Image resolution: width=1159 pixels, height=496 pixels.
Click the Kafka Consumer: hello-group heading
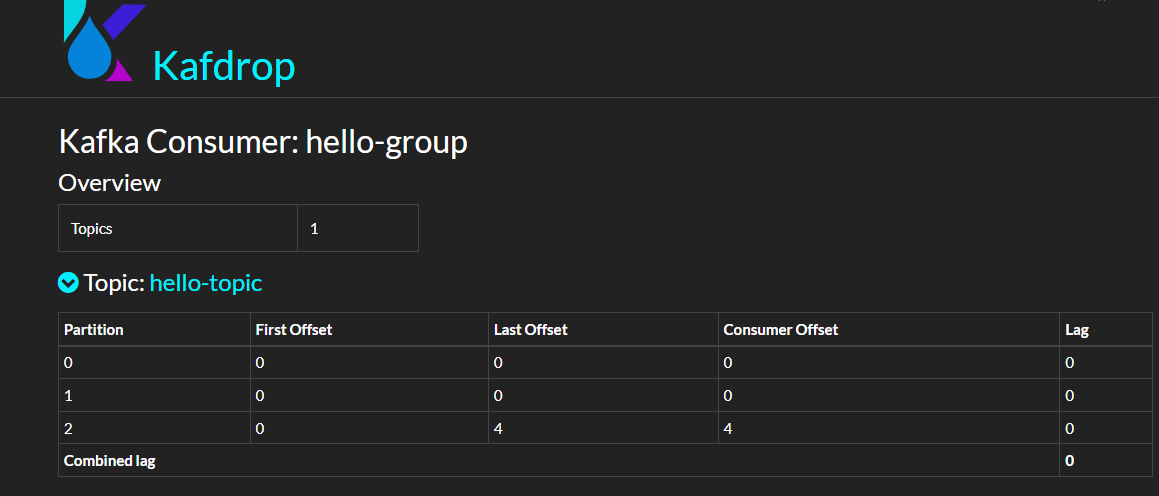click(263, 142)
